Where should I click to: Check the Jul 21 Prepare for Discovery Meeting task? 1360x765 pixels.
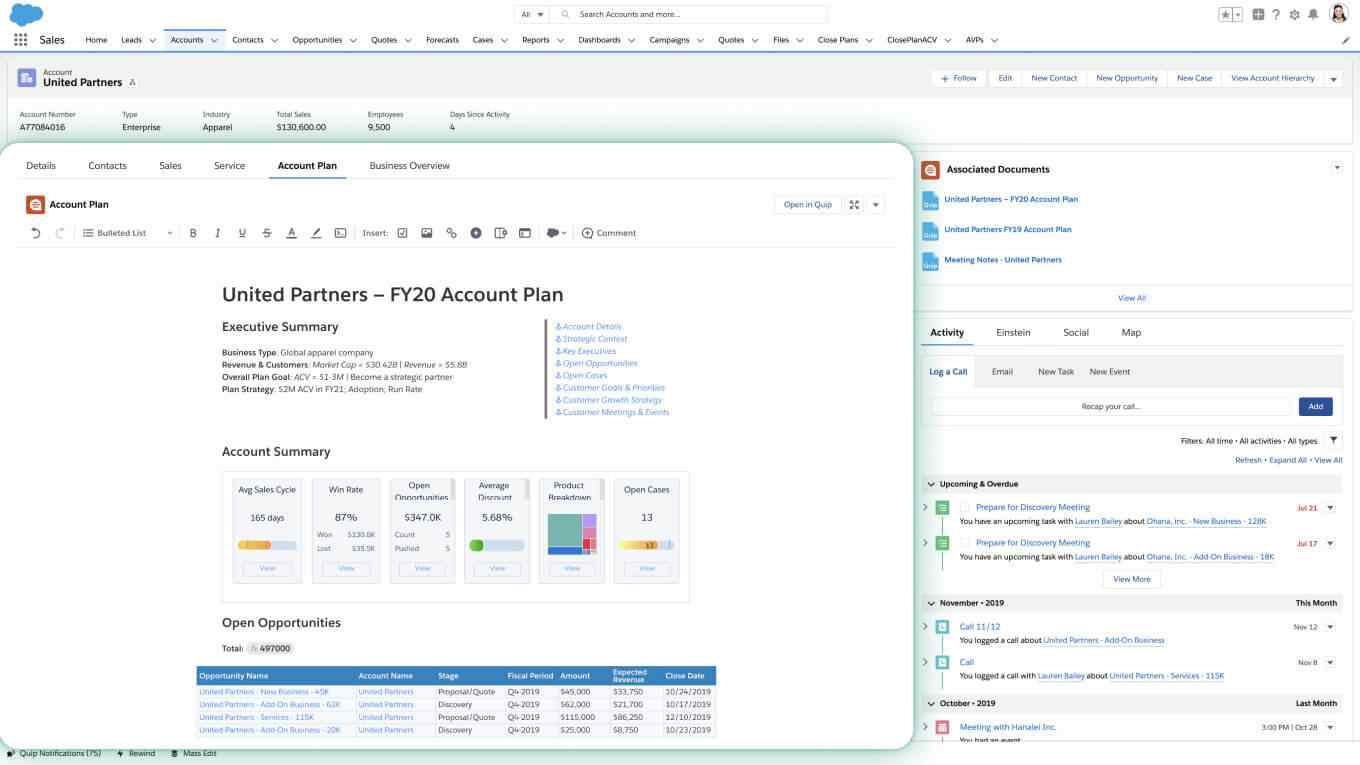965,507
